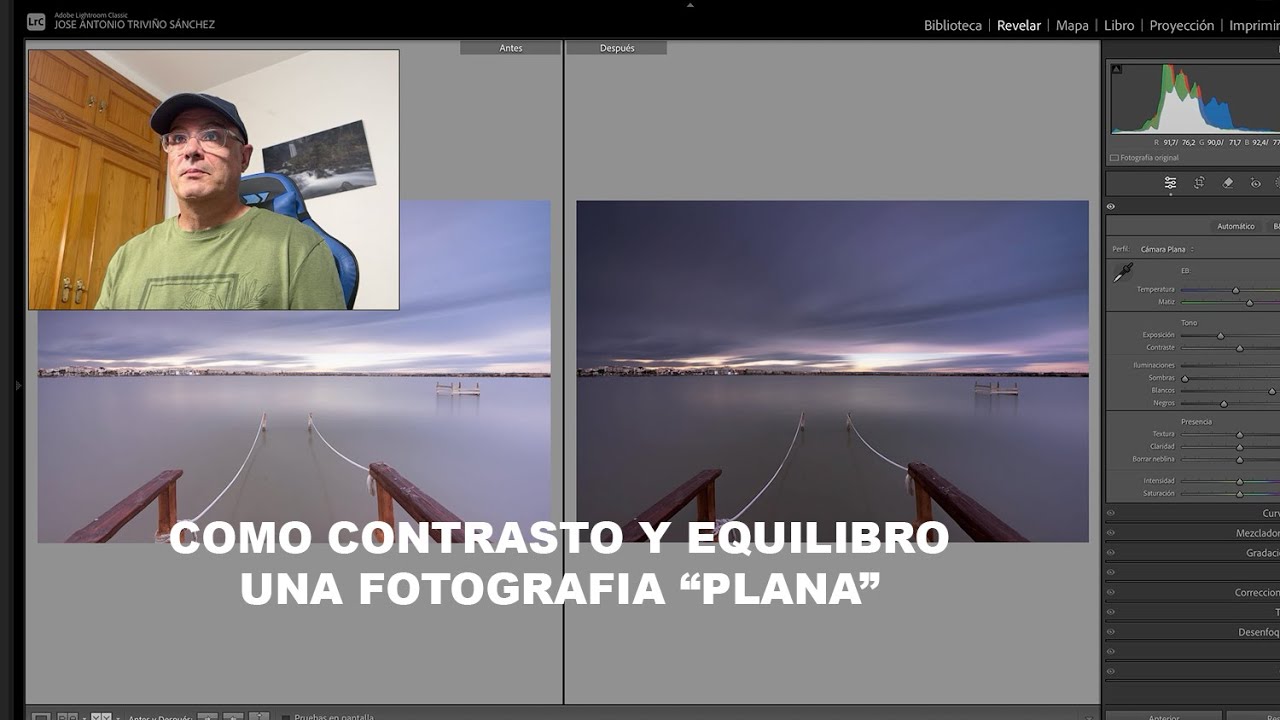
Task: Select the Edit sliders tool icon
Action: pyautogui.click(x=1170, y=183)
